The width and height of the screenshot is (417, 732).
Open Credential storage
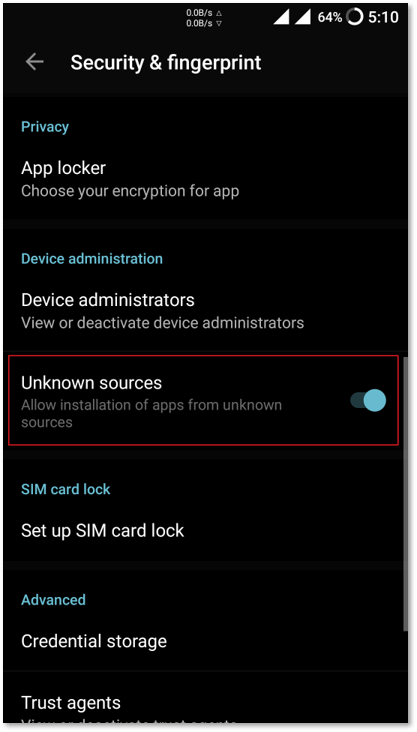point(205,641)
